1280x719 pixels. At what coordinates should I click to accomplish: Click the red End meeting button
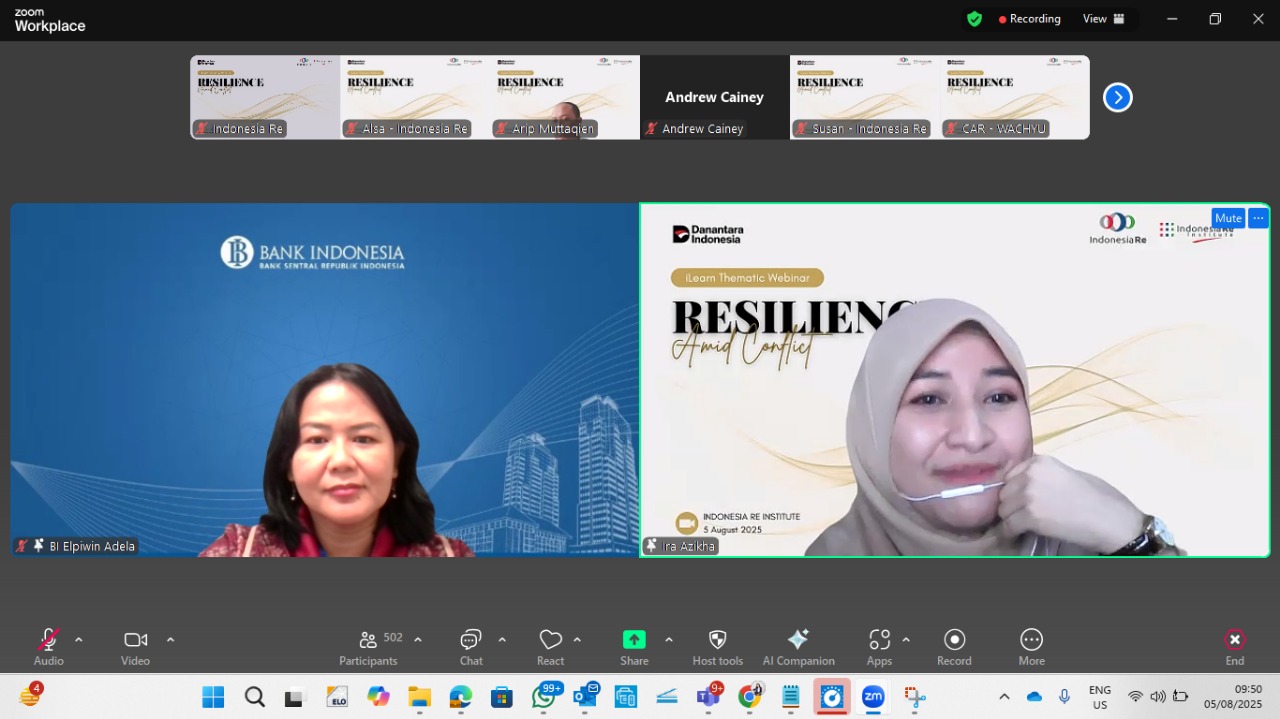pyautogui.click(x=1235, y=648)
